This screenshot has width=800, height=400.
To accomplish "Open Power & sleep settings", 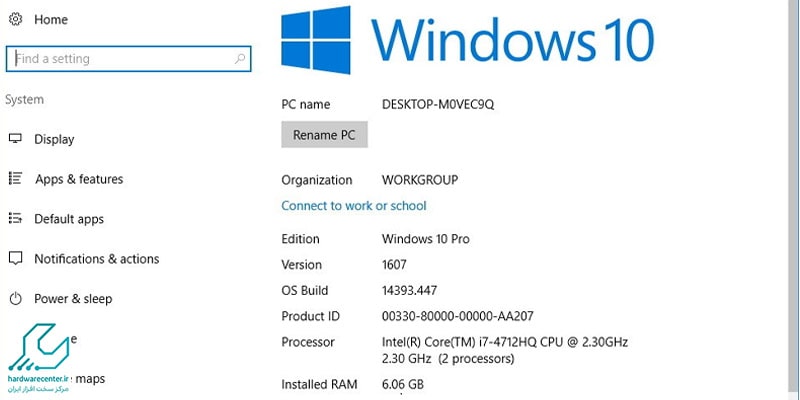I will (x=73, y=298).
